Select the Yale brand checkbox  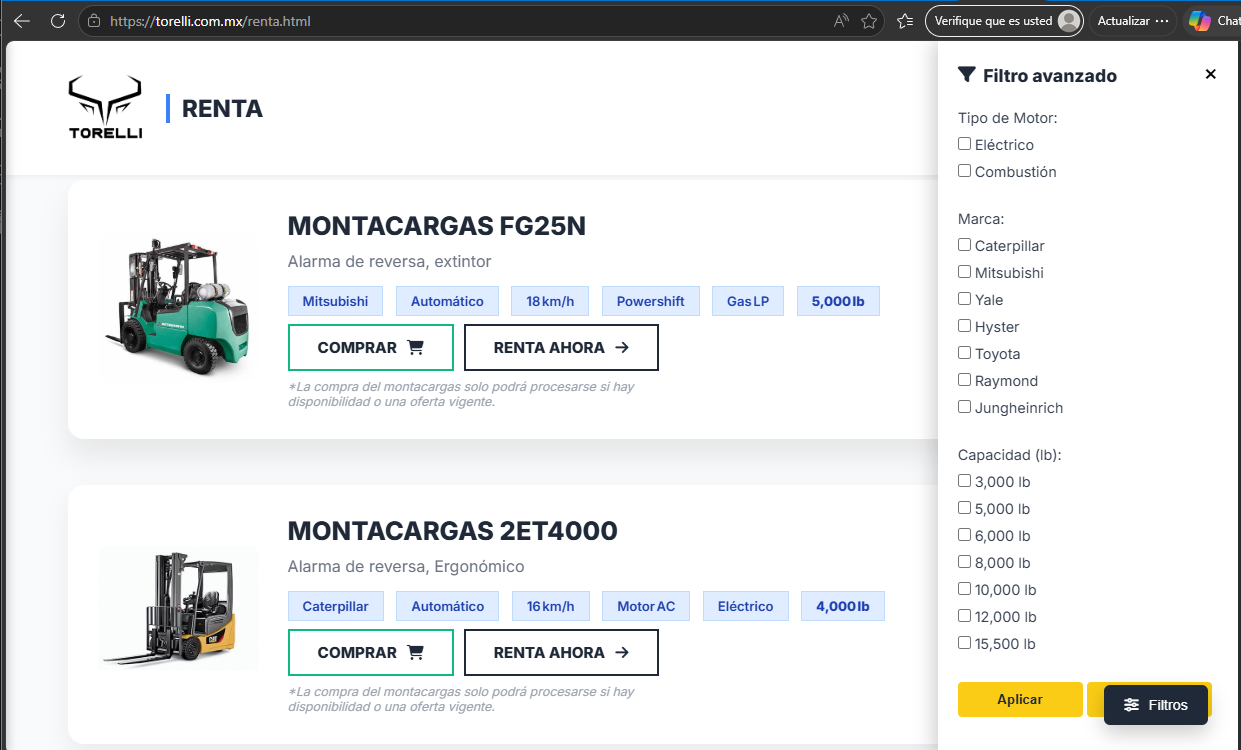(964, 299)
